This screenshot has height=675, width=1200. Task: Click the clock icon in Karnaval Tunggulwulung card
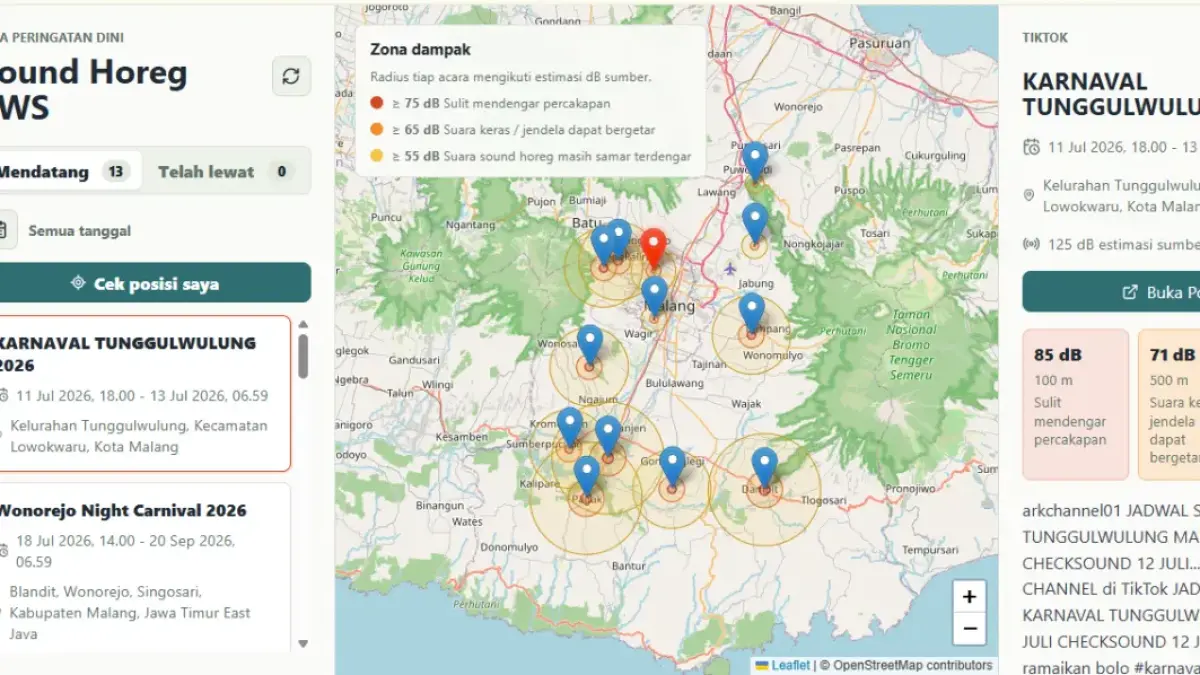(2, 395)
